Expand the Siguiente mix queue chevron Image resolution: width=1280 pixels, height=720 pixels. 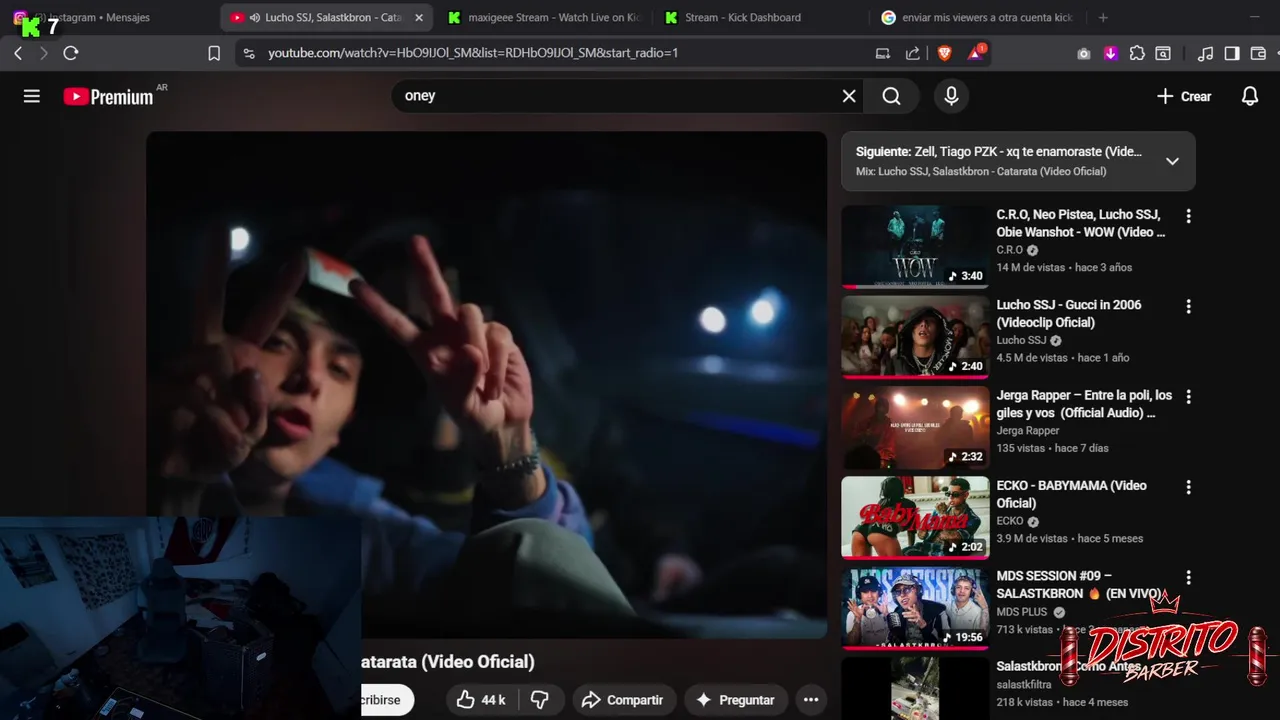pyautogui.click(x=1172, y=161)
